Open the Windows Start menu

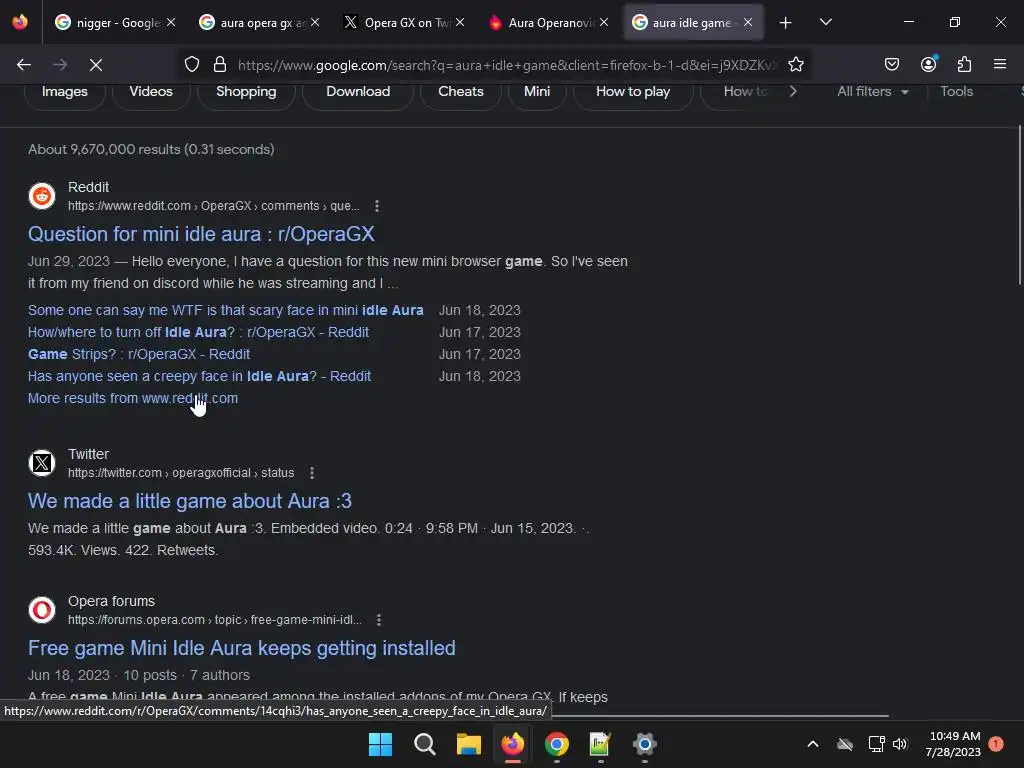380,744
